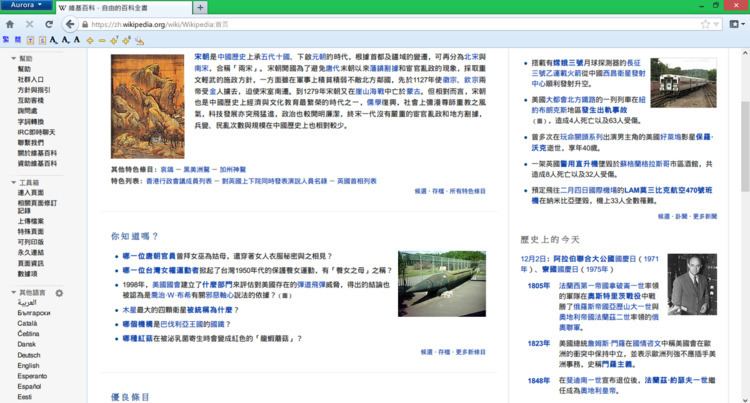Open a new tab with the plus button
Viewport: 750px width, 403px height.
[x=201, y=7]
